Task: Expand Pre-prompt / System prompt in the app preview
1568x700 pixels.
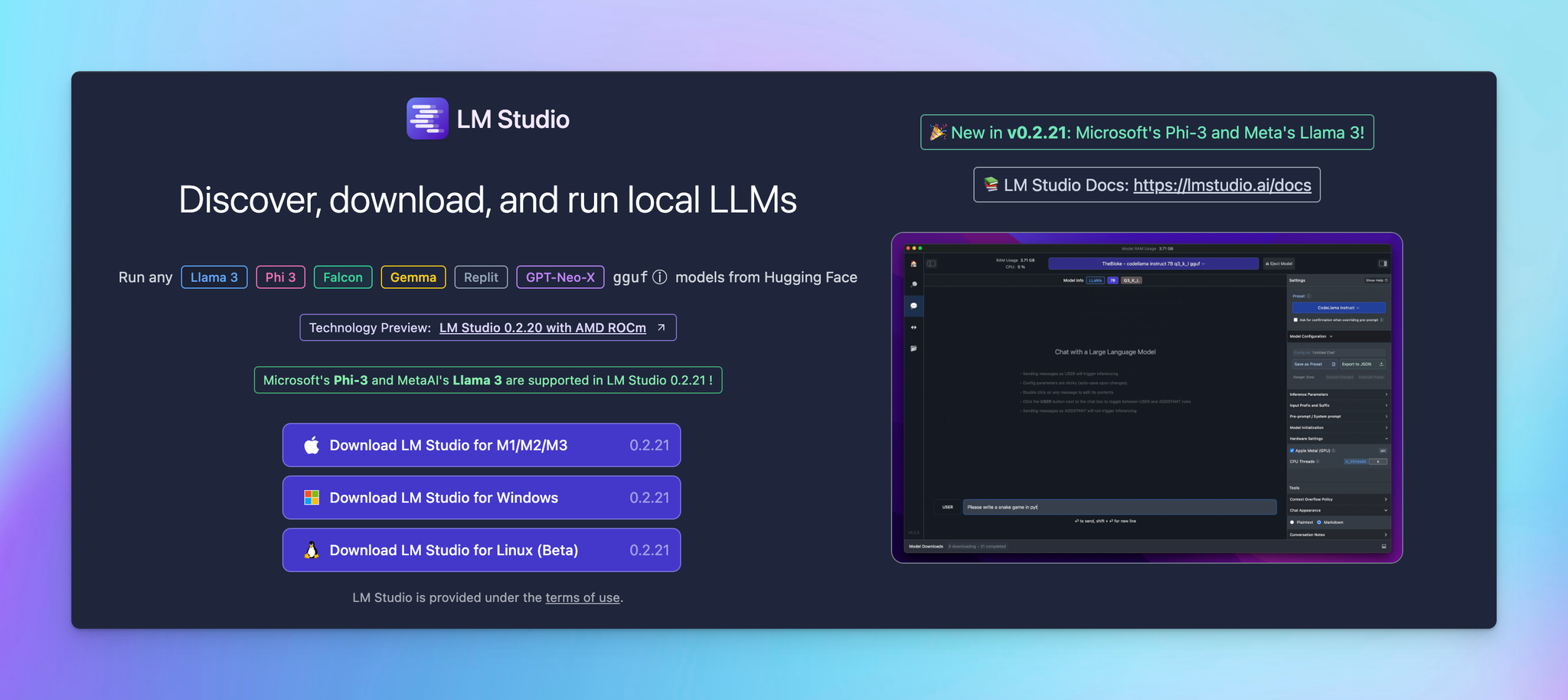Action: (1338, 417)
